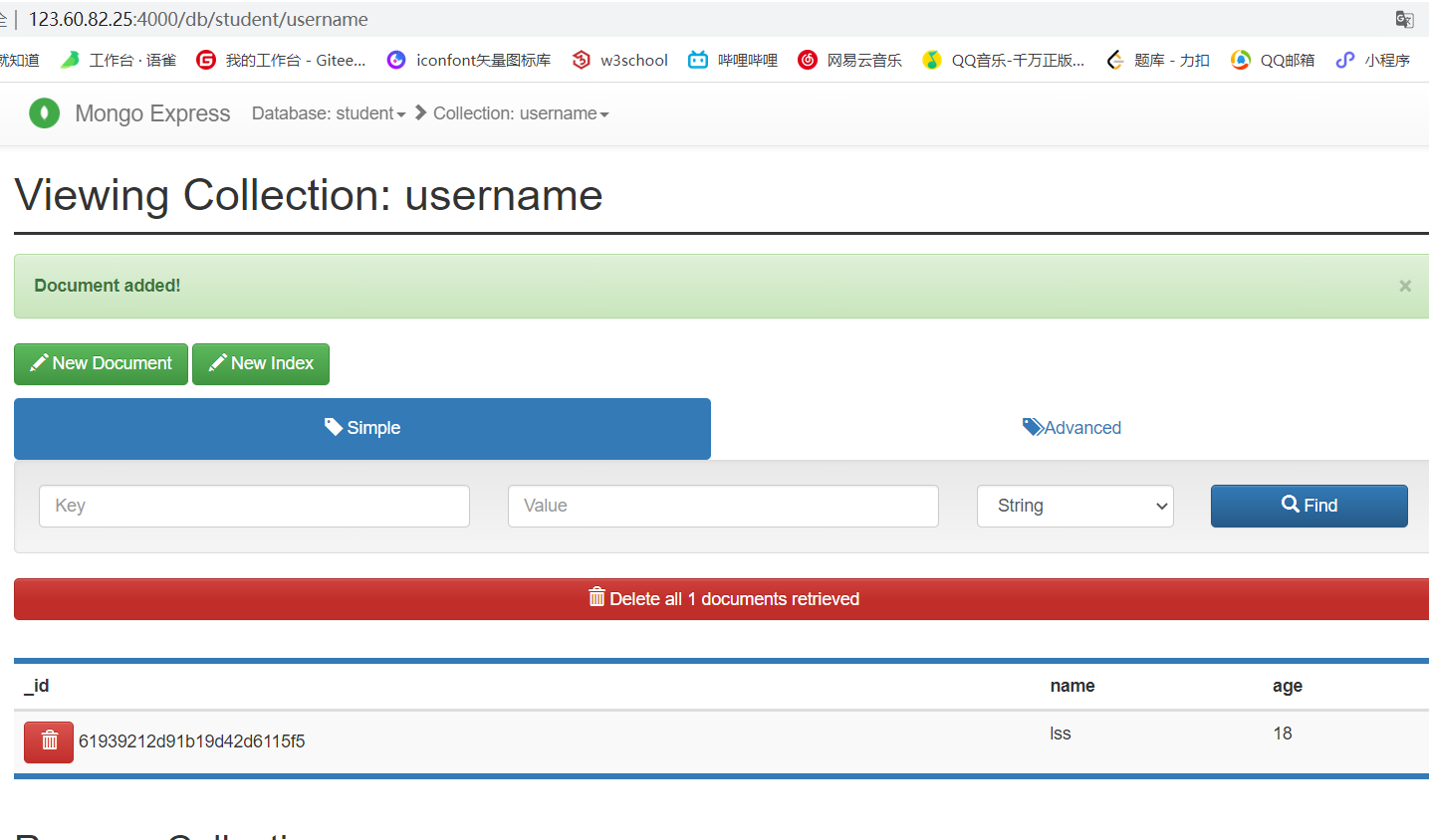The height and width of the screenshot is (840, 1429).
Task: Click the New Index button
Action: (x=261, y=363)
